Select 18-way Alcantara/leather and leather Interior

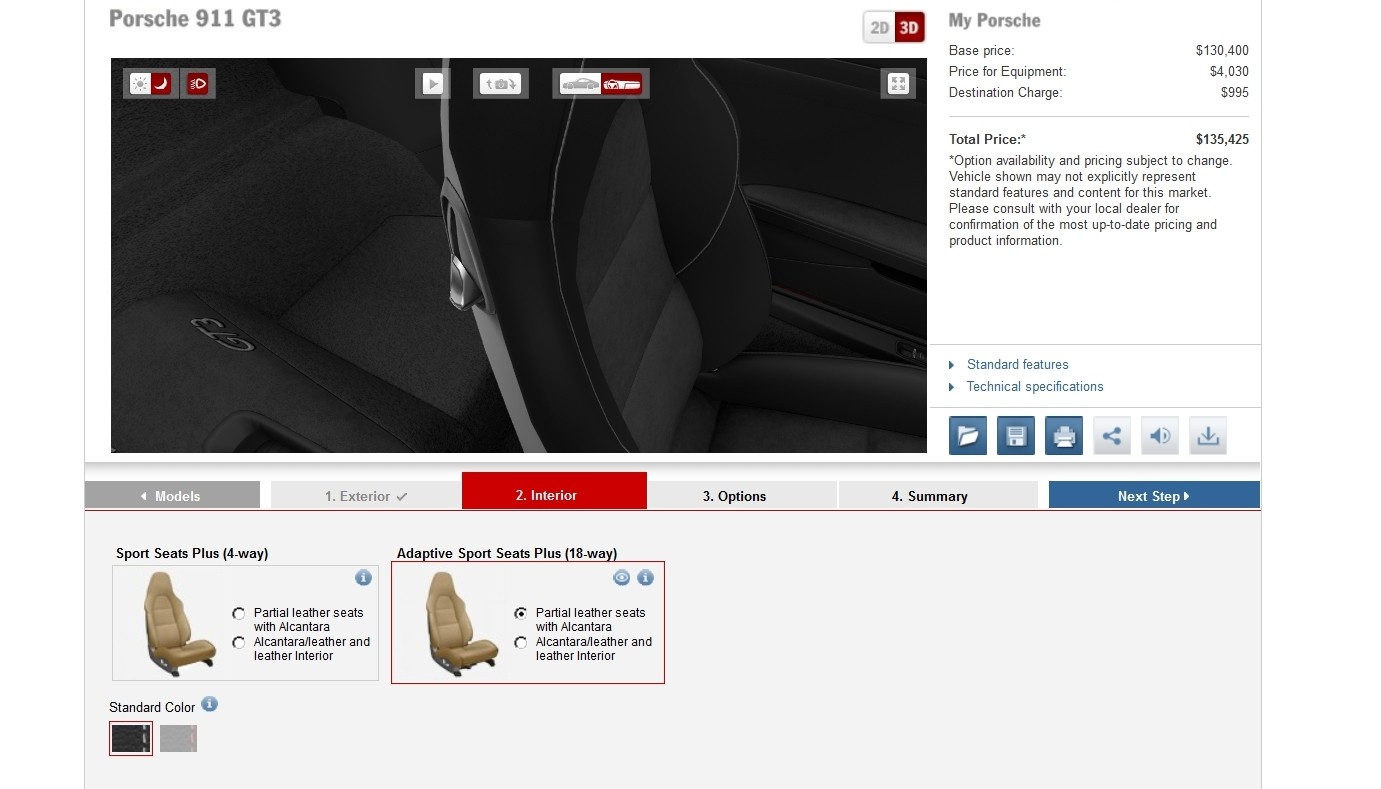(x=520, y=642)
